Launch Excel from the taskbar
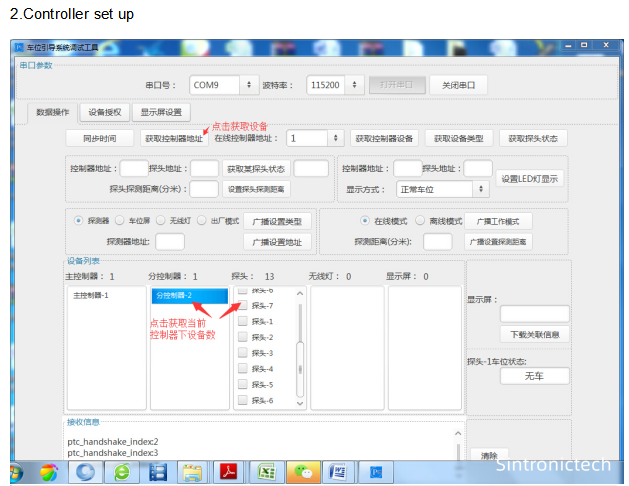The width and height of the screenshot is (629, 486). pos(266,471)
